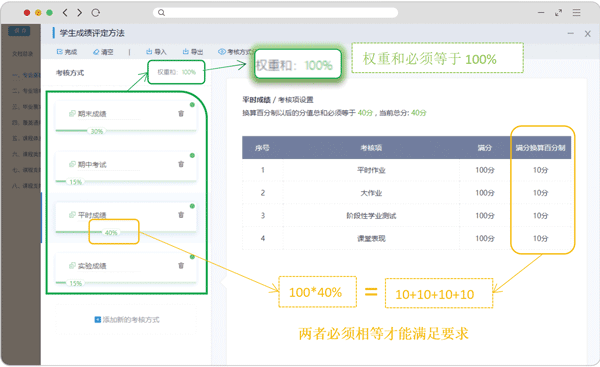Delete the 期中考试 assessment card
Viewport: 600px width, 367px height.
tap(181, 164)
